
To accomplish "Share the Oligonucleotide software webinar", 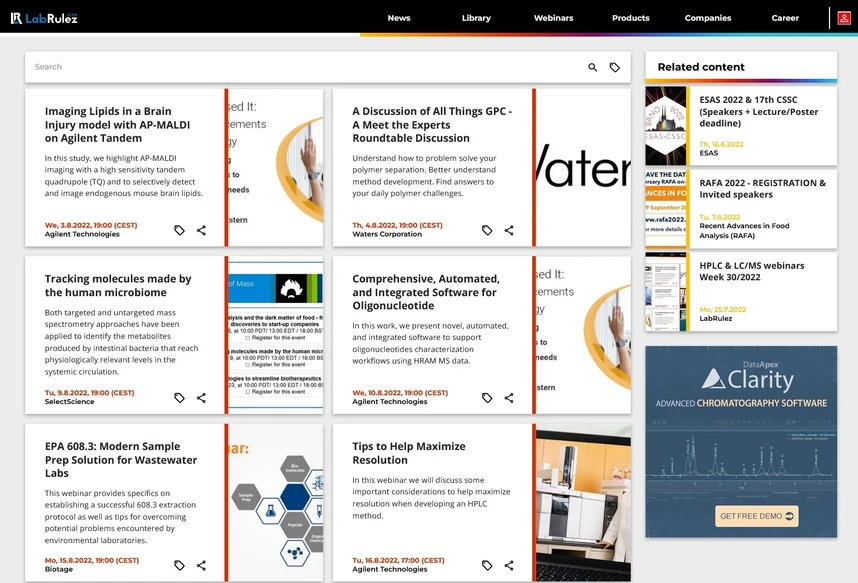I will click(x=509, y=398).
